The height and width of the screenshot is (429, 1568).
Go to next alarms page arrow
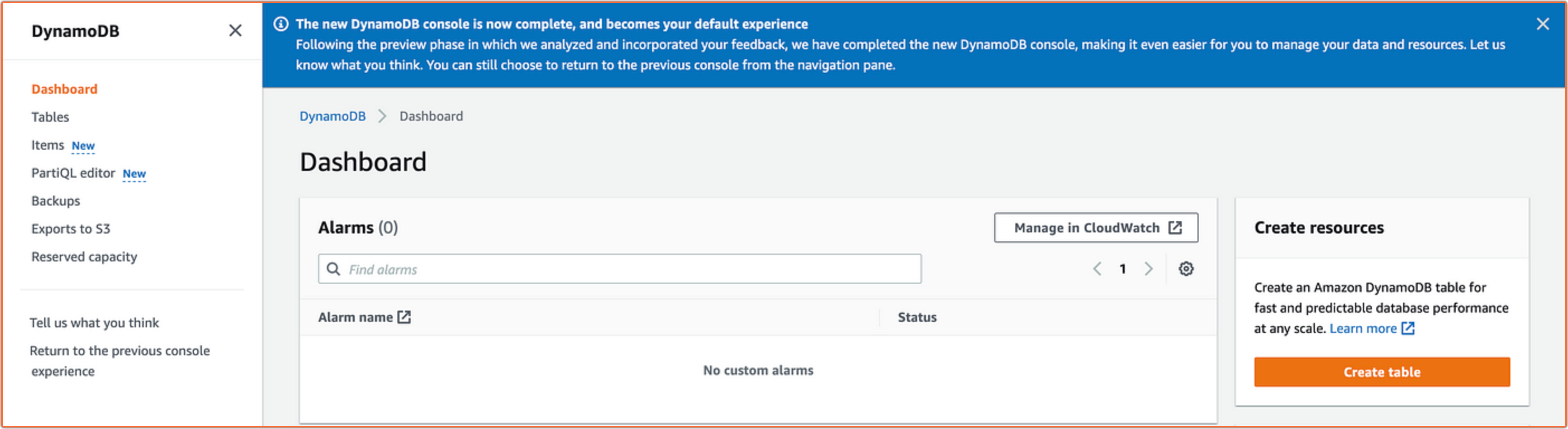pyautogui.click(x=1148, y=269)
